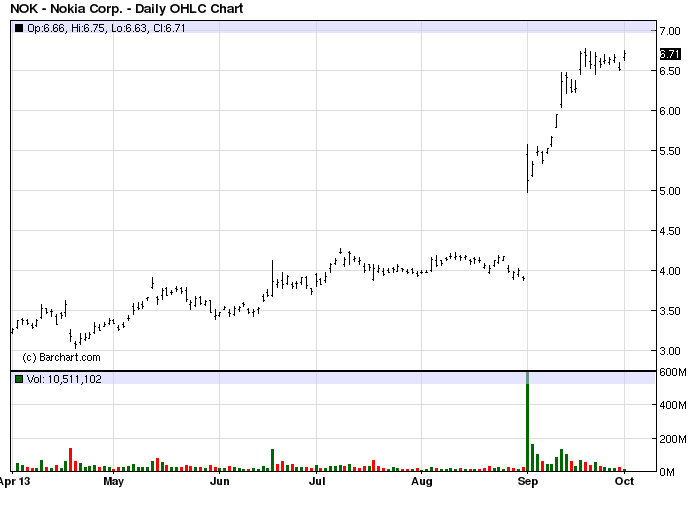The height and width of the screenshot is (512, 700).
Task: Click the 'Sep' date axis label
Action: pyautogui.click(x=528, y=481)
